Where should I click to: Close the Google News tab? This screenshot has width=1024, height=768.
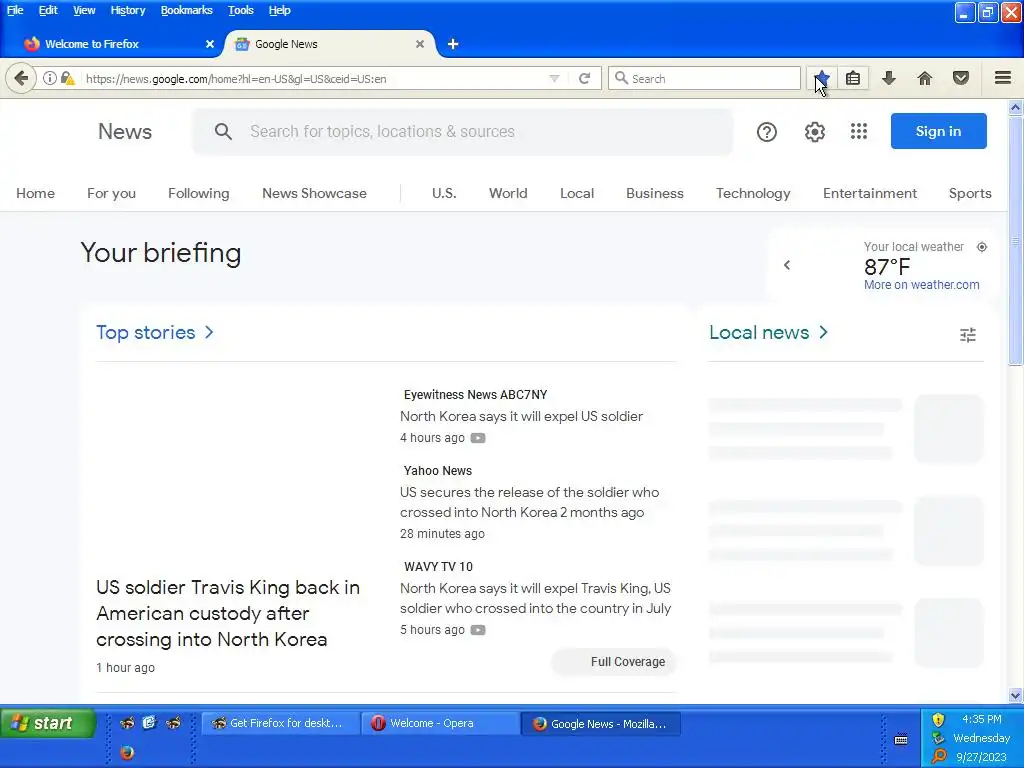pyautogui.click(x=420, y=44)
